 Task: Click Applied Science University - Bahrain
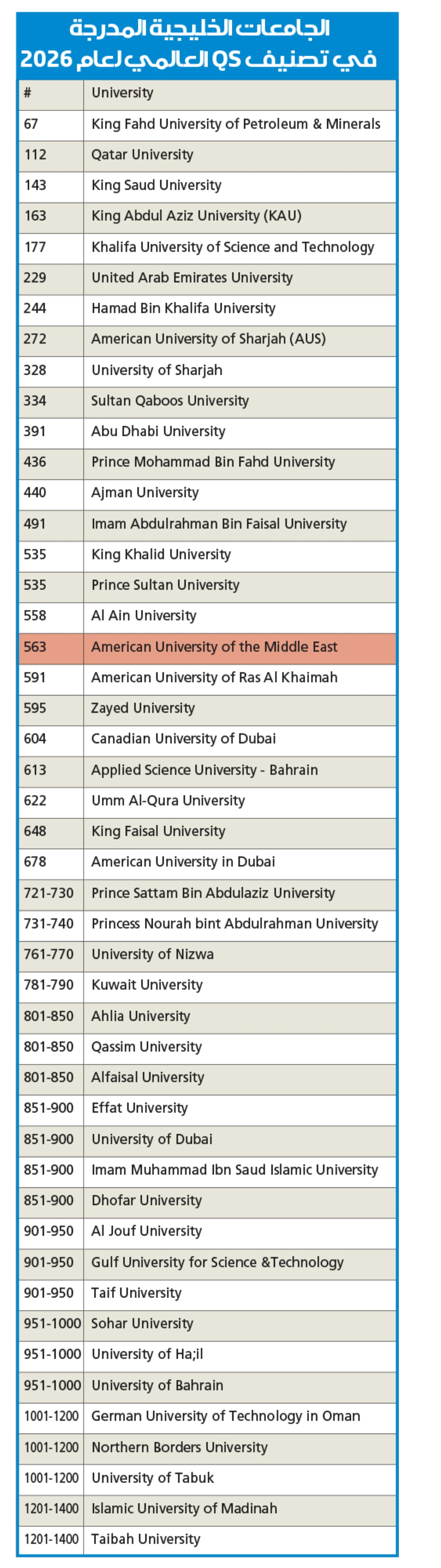tap(204, 770)
